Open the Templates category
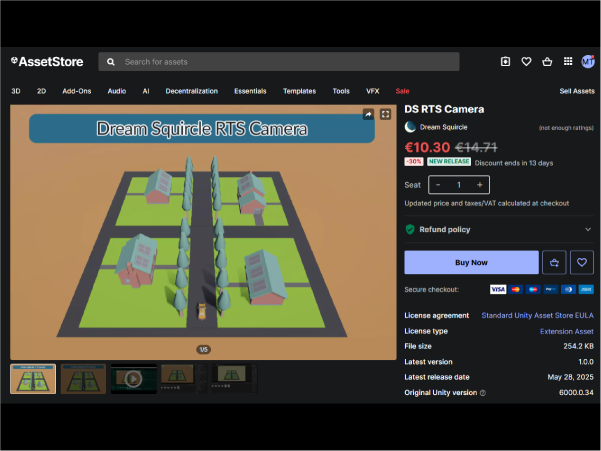 [299, 91]
